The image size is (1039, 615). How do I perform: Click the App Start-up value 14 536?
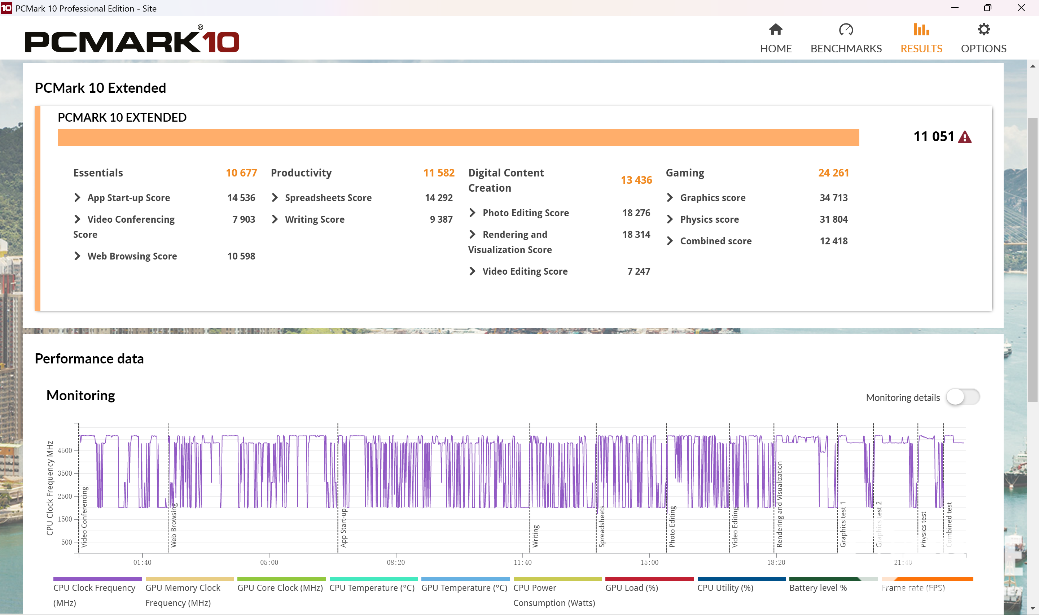241,197
